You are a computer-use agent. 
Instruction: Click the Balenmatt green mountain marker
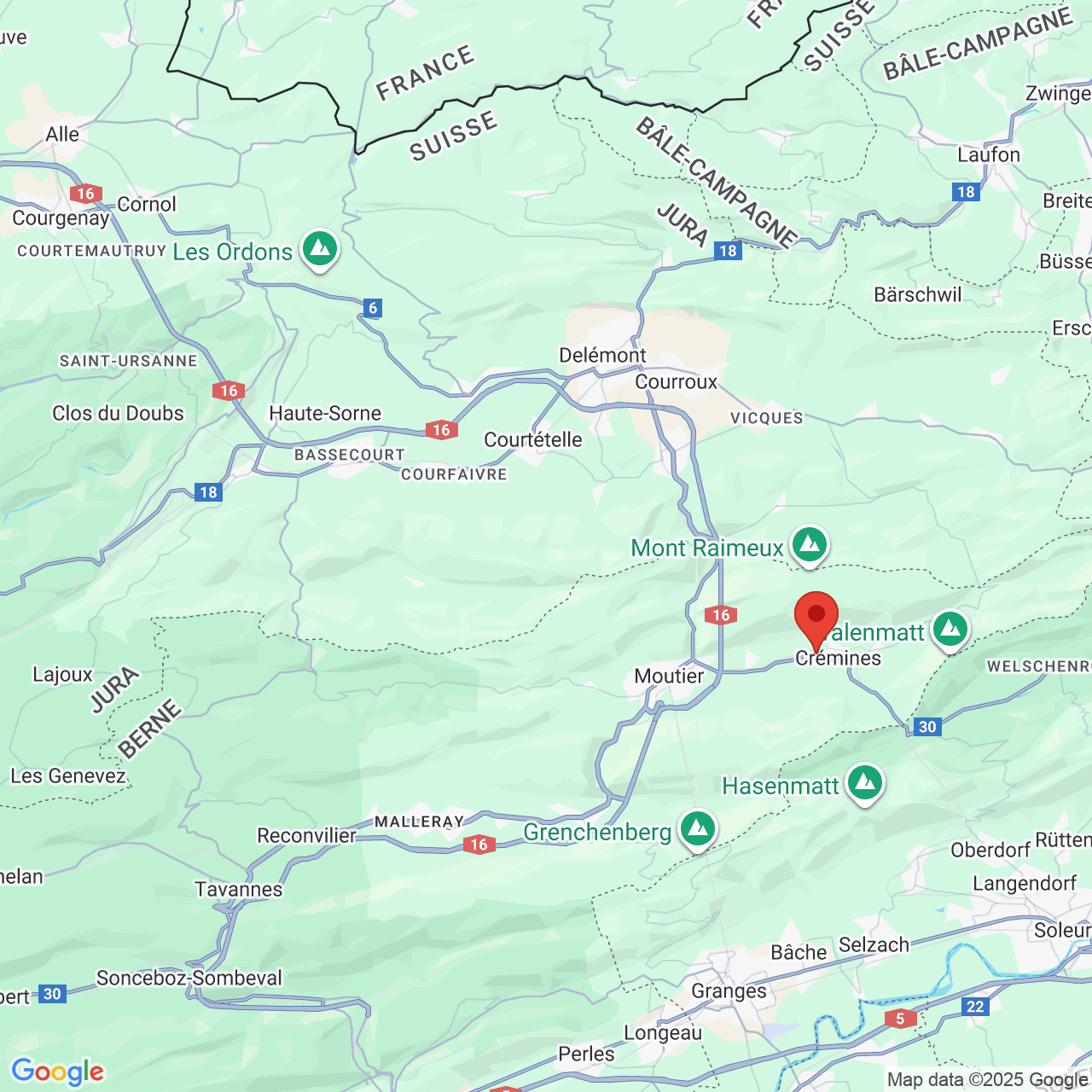pyautogui.click(x=950, y=630)
